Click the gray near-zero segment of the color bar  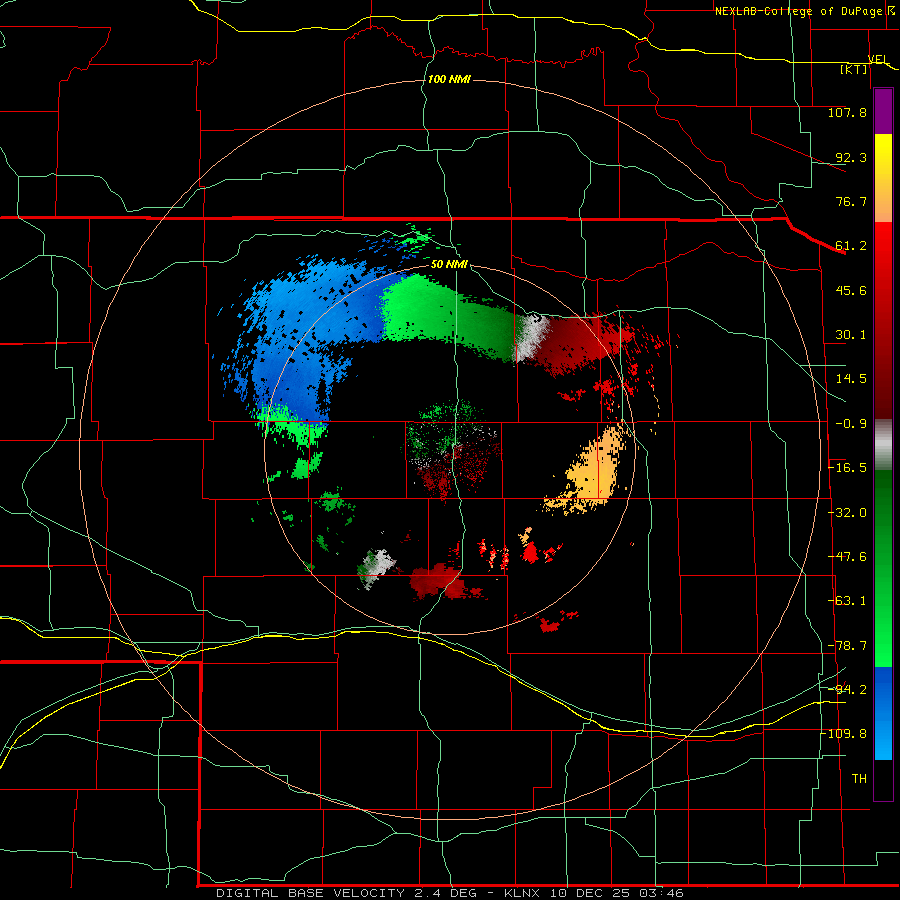click(x=883, y=445)
